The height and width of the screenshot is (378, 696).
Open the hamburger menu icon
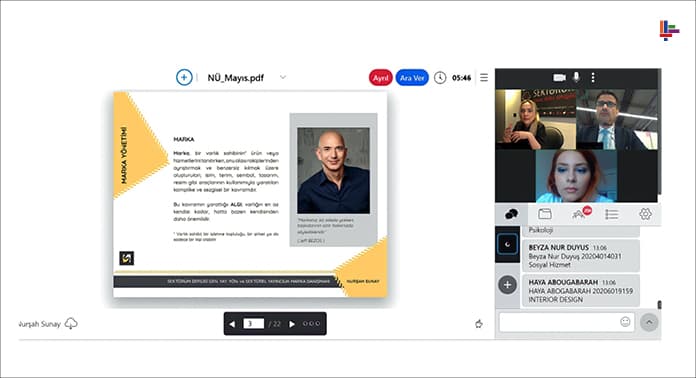pyautogui.click(x=484, y=78)
